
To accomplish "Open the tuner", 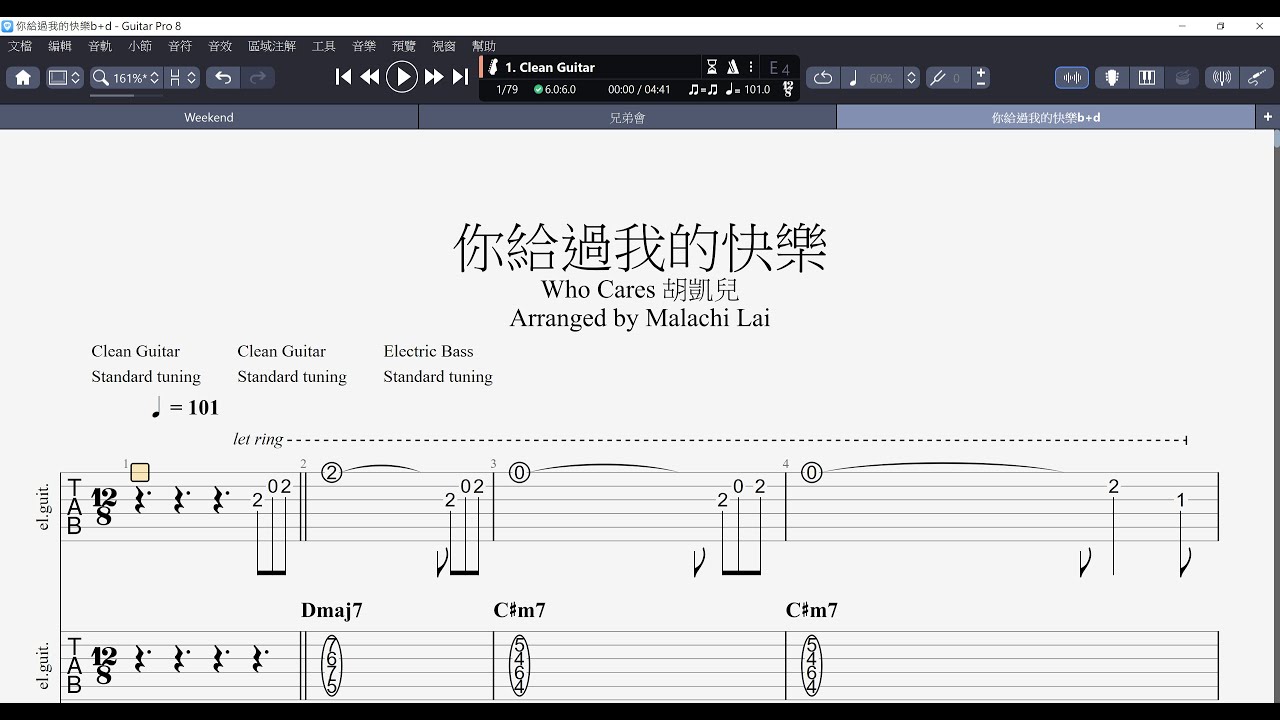I will 1221,78.
